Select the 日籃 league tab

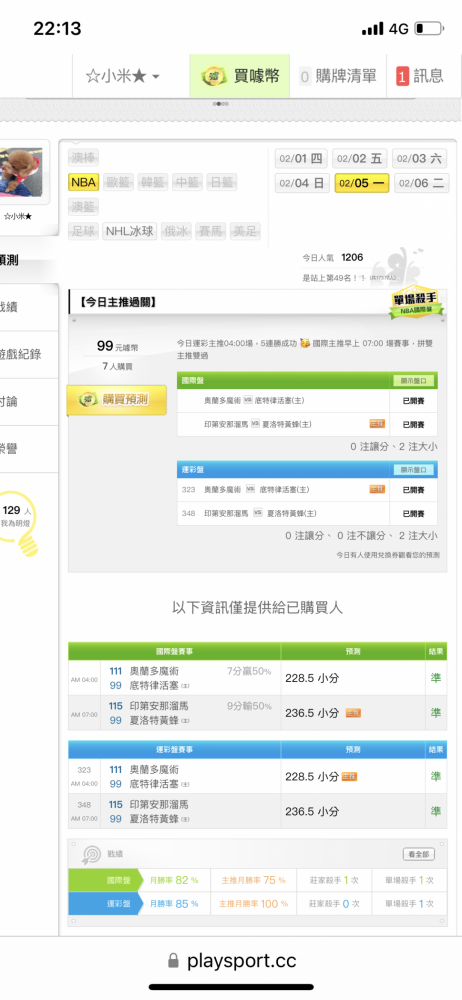click(221, 182)
